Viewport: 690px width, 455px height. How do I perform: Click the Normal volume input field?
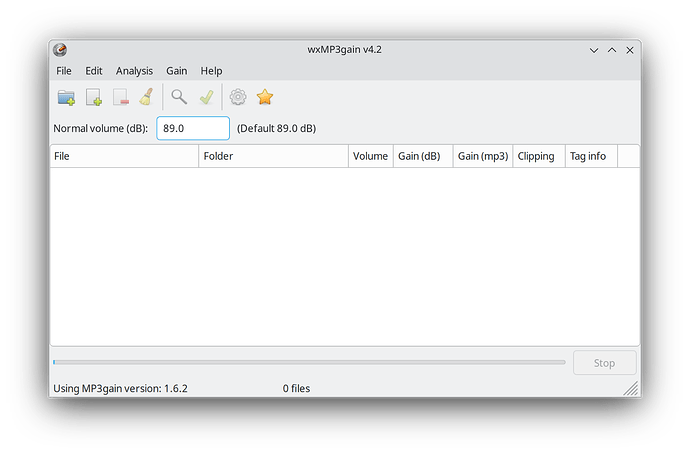point(193,128)
